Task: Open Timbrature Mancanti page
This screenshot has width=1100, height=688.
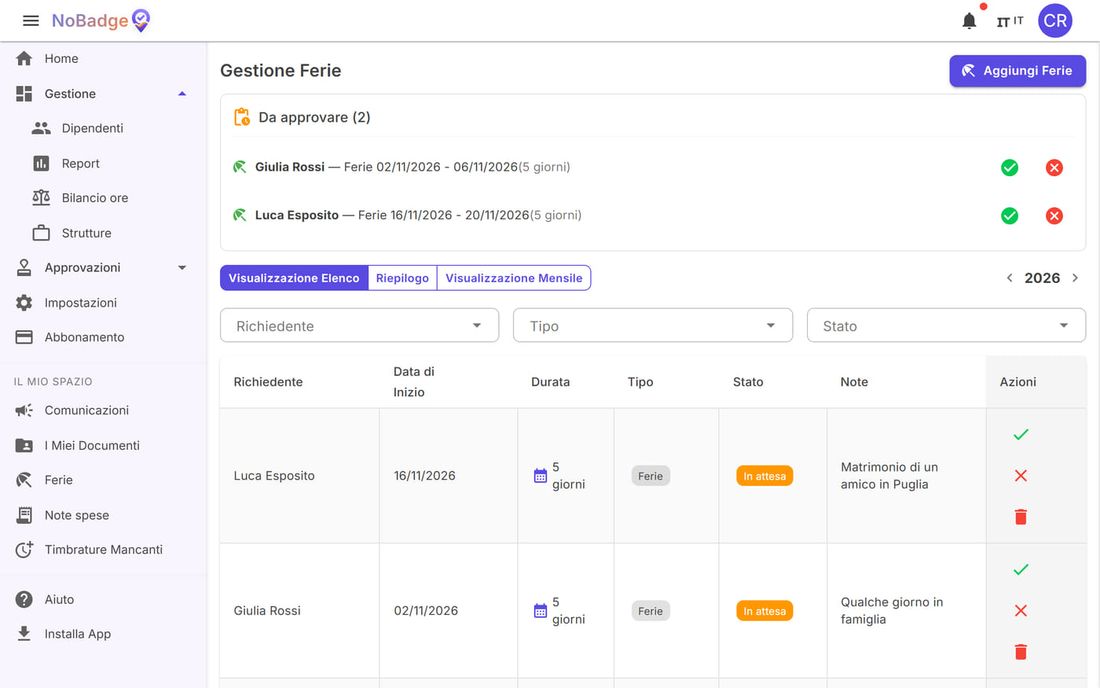Action: point(103,550)
